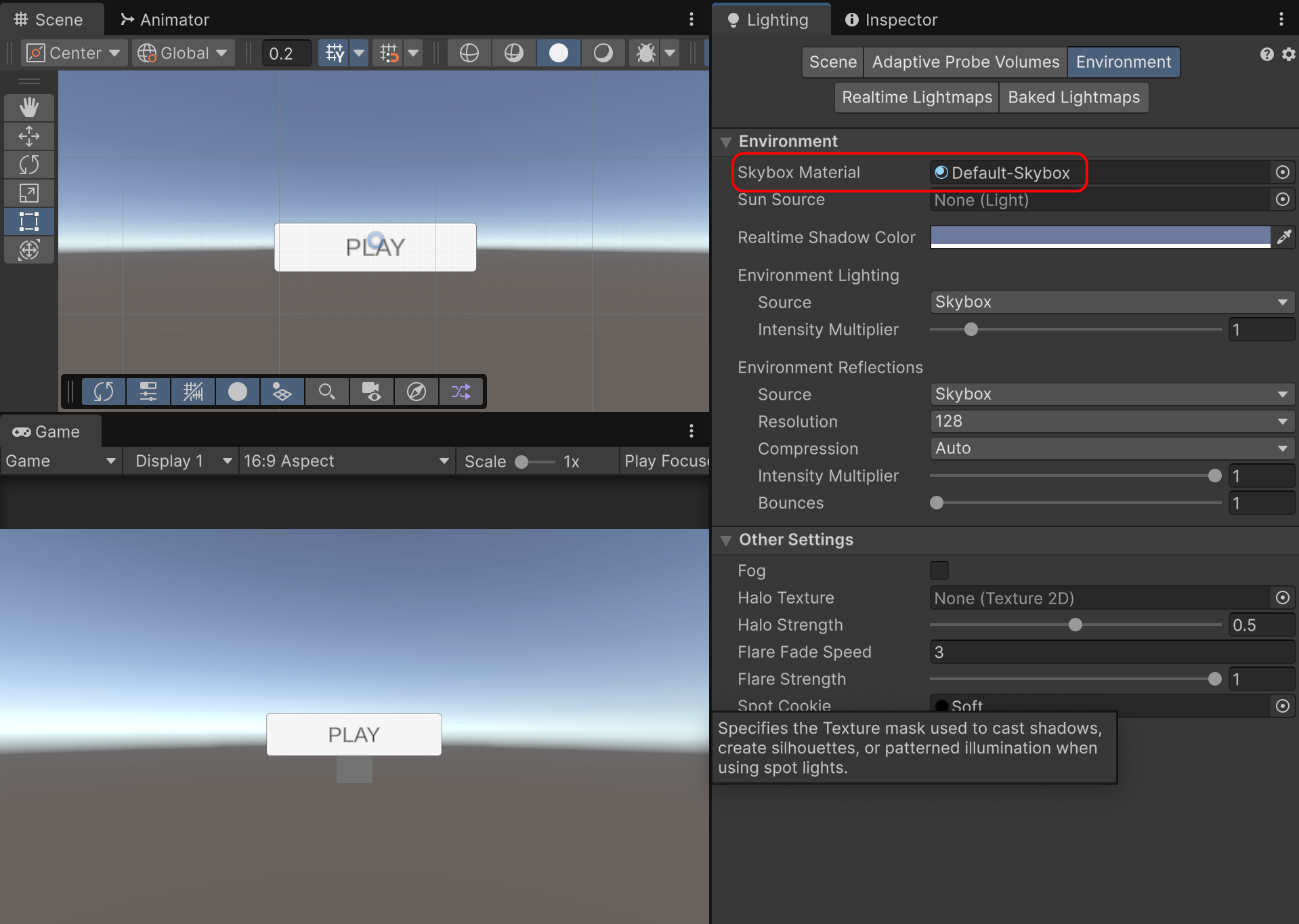This screenshot has width=1299, height=924.
Task: Collapse the Other Settings section
Action: pyautogui.click(x=726, y=540)
